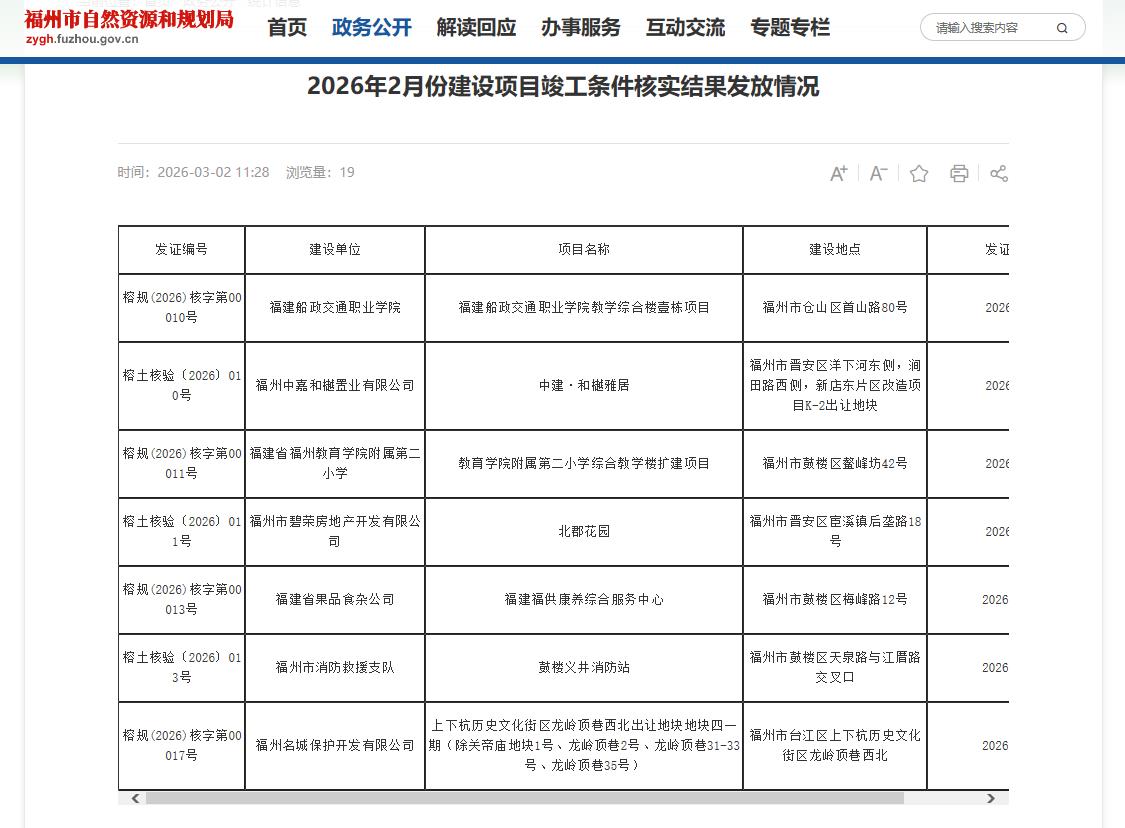Click the 项目名称 column header
The width and height of the screenshot is (1125, 828).
click(x=584, y=250)
